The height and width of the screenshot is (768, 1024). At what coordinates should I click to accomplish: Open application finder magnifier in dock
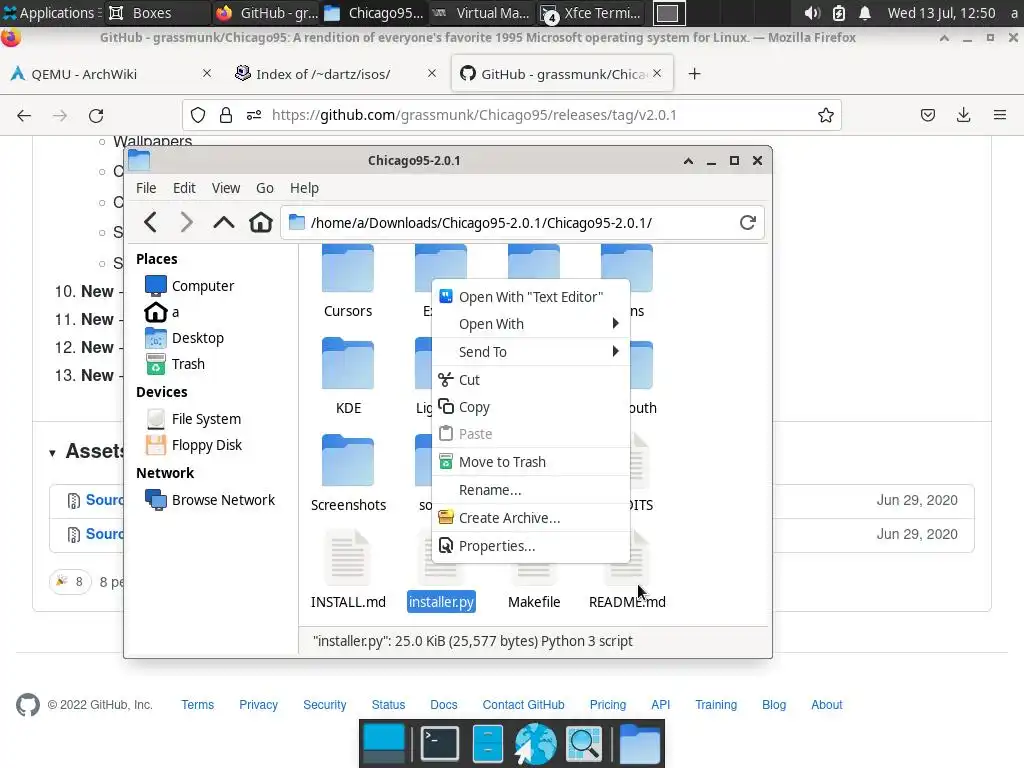(583, 743)
